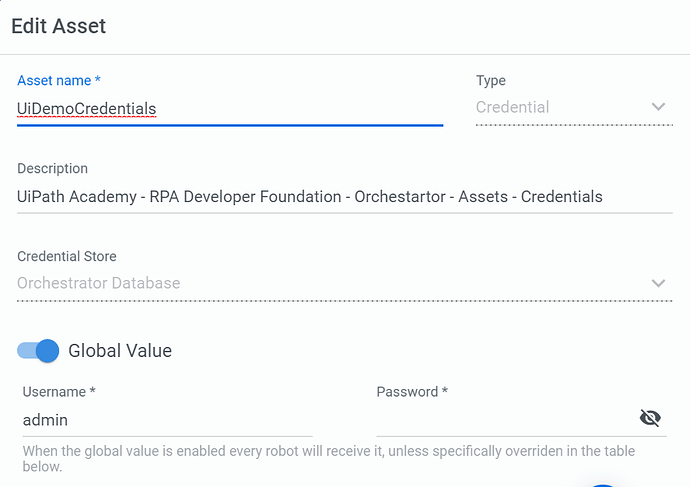Click the Orchestrator Database store value

tap(99, 283)
